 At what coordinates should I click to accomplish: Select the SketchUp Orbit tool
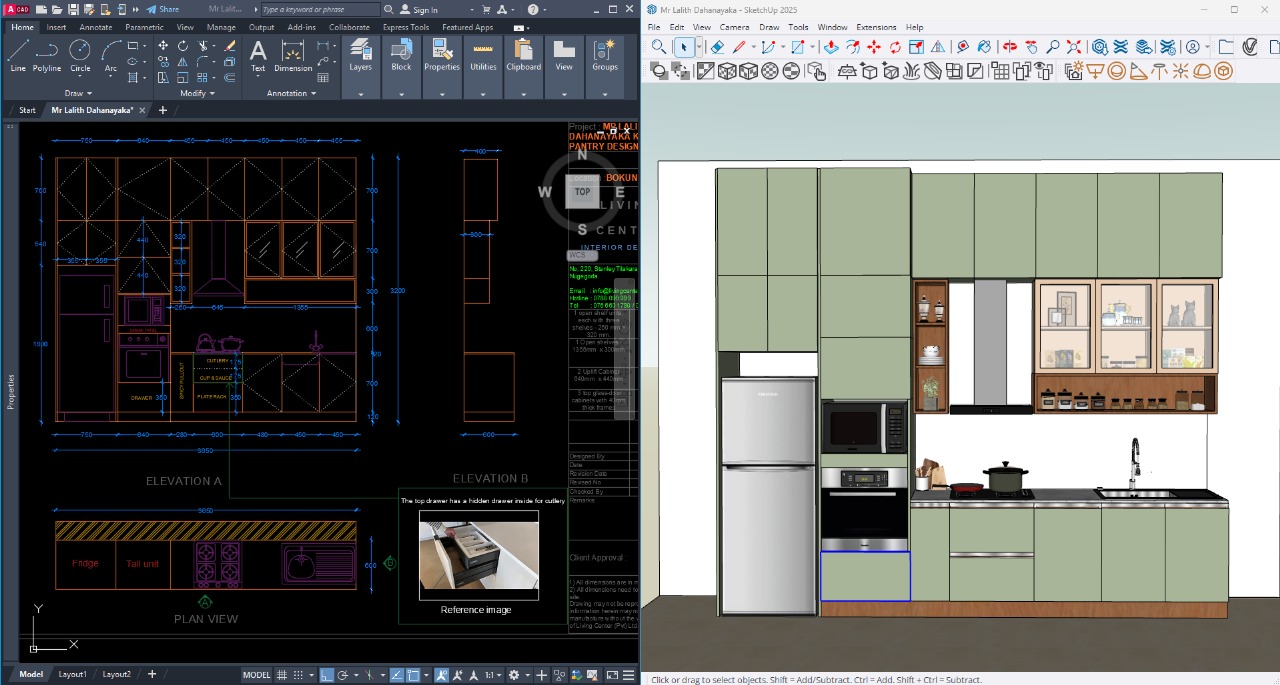click(x=1010, y=47)
